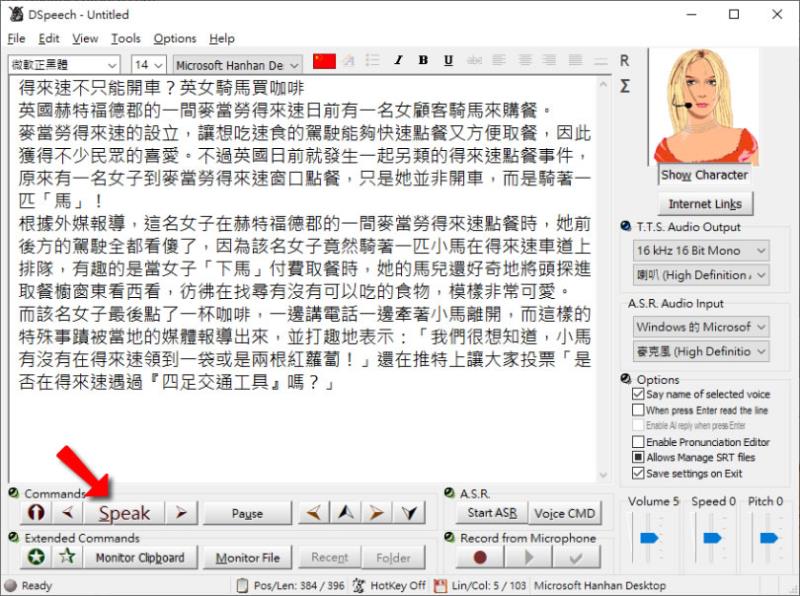Viewport: 800px width, 596px height.
Task: Click the orange left navigation arrow
Action: click(314, 512)
